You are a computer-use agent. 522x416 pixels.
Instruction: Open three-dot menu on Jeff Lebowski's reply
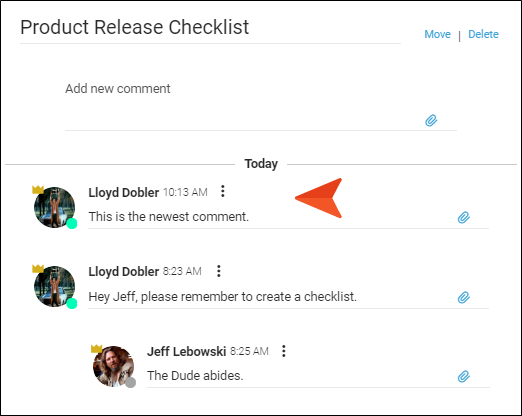click(x=284, y=351)
